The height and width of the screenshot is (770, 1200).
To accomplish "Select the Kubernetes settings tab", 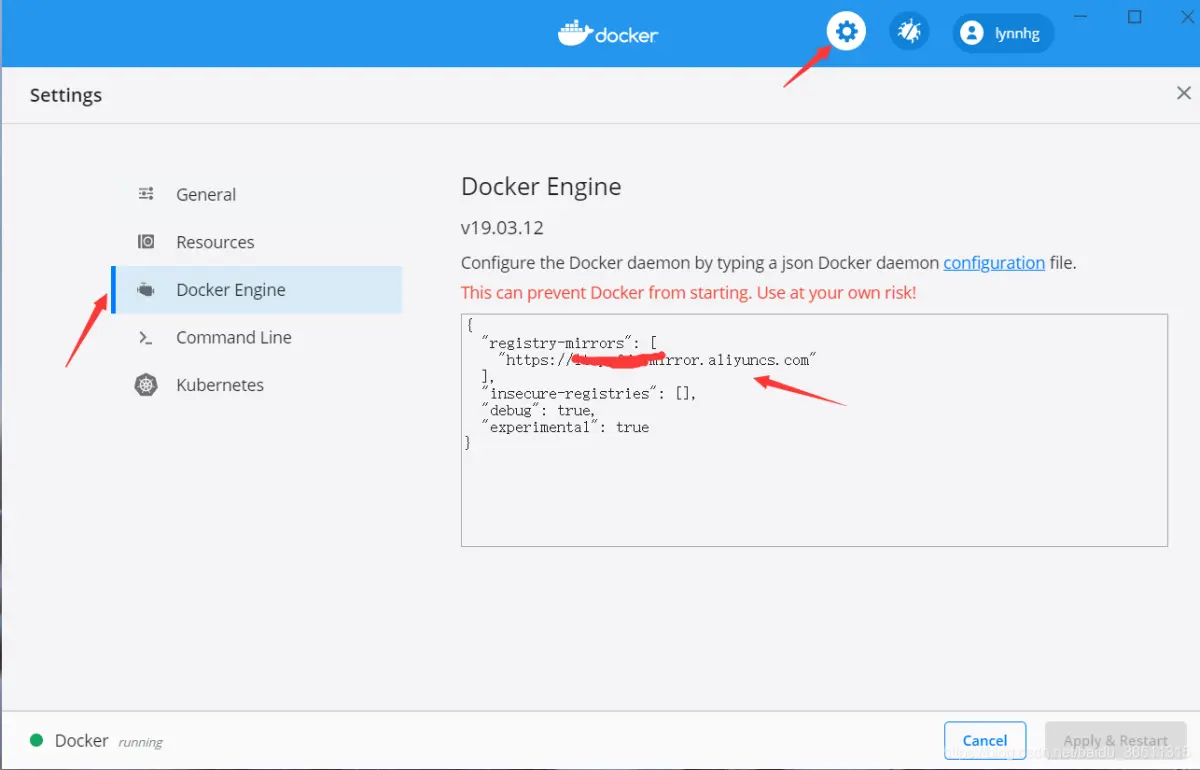I will point(257,385).
